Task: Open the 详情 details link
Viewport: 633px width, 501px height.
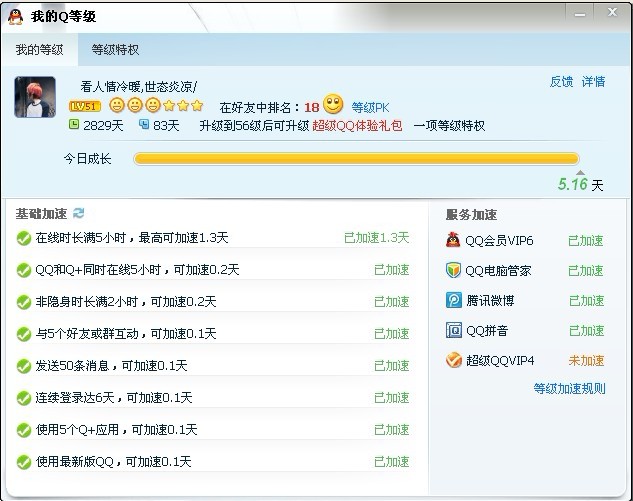Action: pos(593,82)
